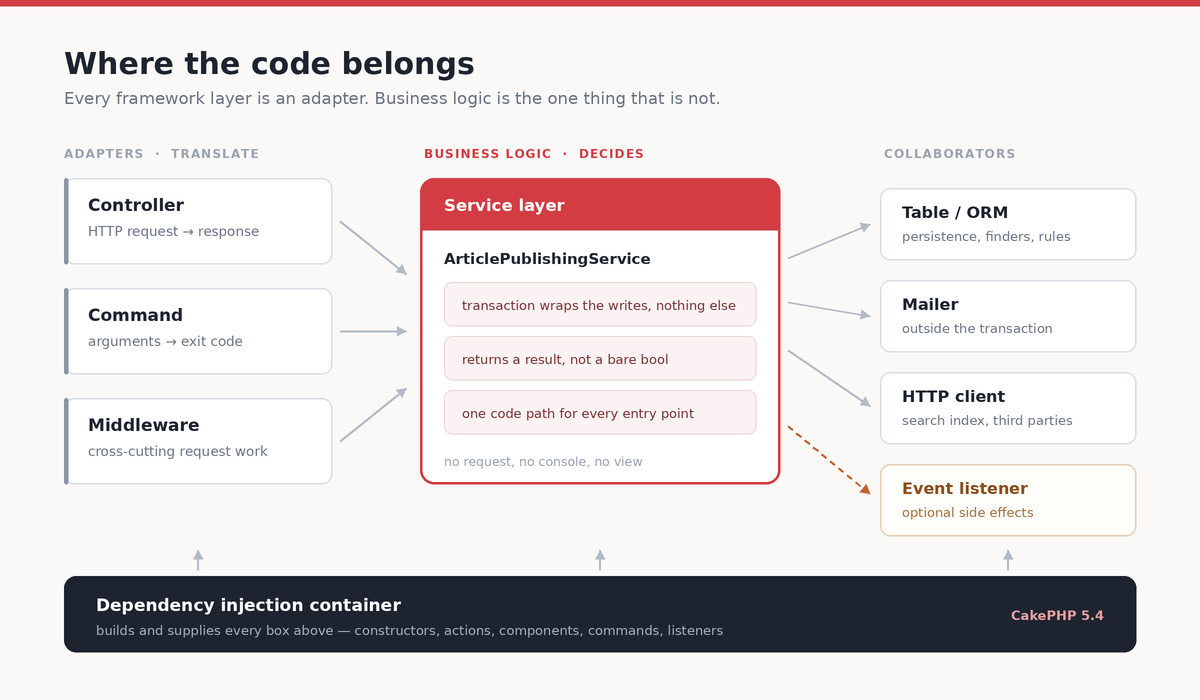Select 'one code path for every entry point'
Screen dimensions: 1200x700
[600, 413]
